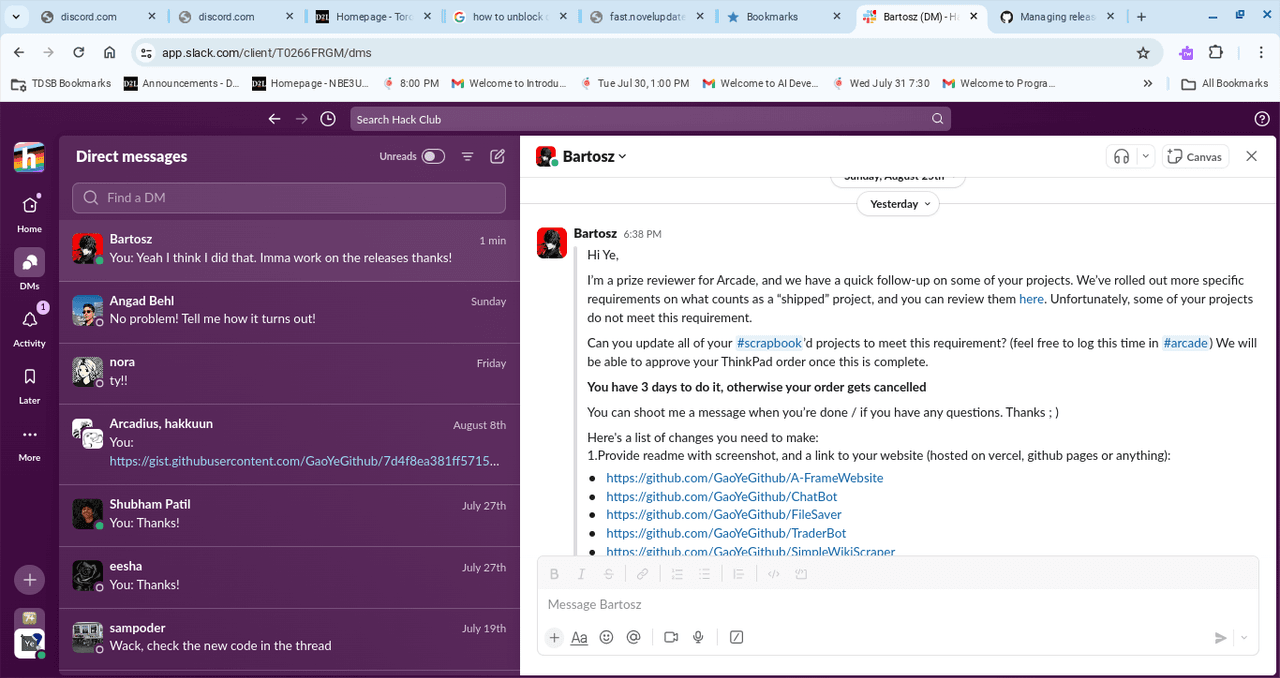Open the Activity notifications bell icon
This screenshot has width=1280, height=678.
click(x=29, y=320)
